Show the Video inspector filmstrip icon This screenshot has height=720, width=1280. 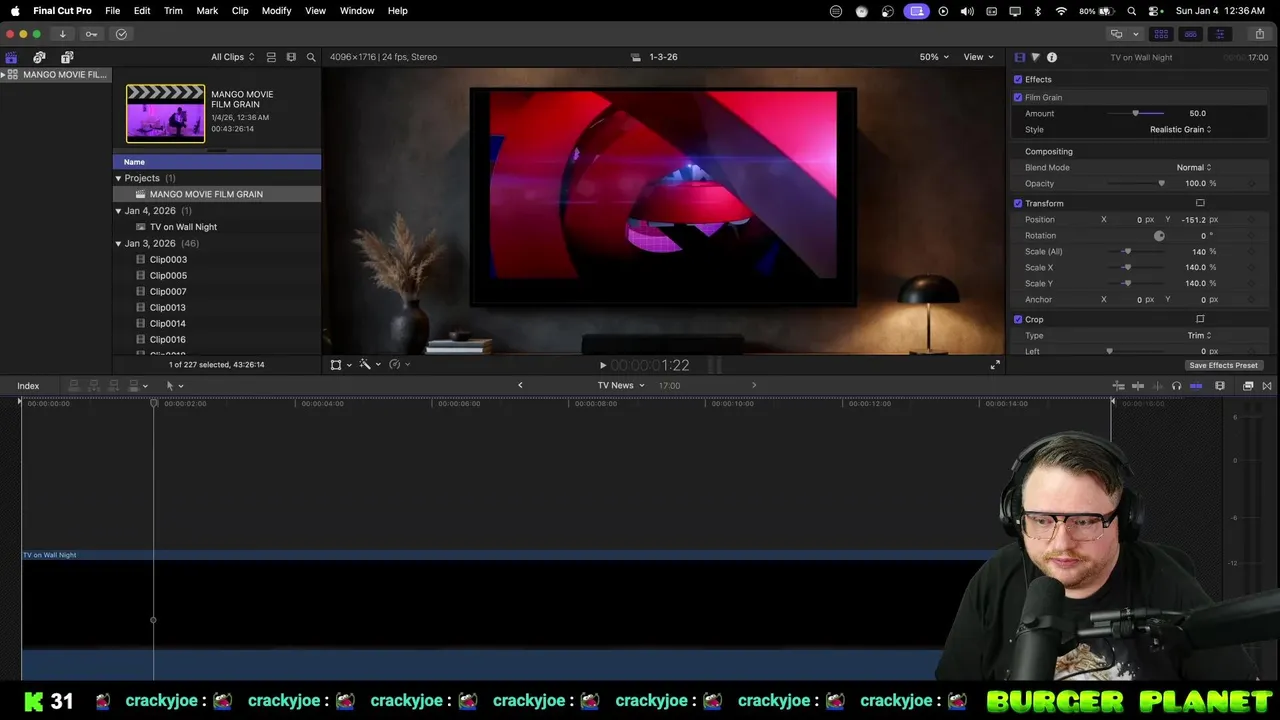point(1019,57)
